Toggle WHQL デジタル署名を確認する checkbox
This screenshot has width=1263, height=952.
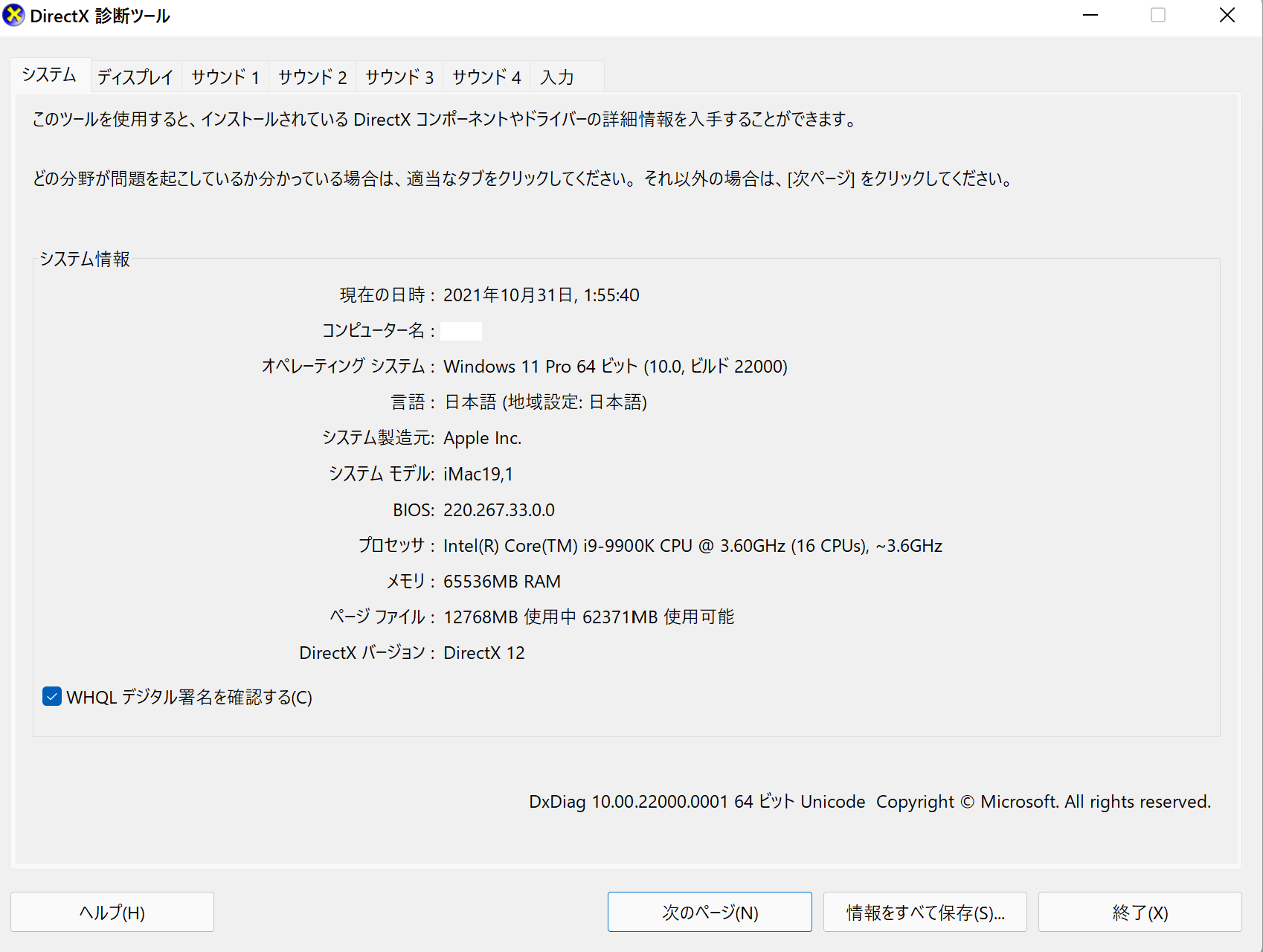[52, 697]
